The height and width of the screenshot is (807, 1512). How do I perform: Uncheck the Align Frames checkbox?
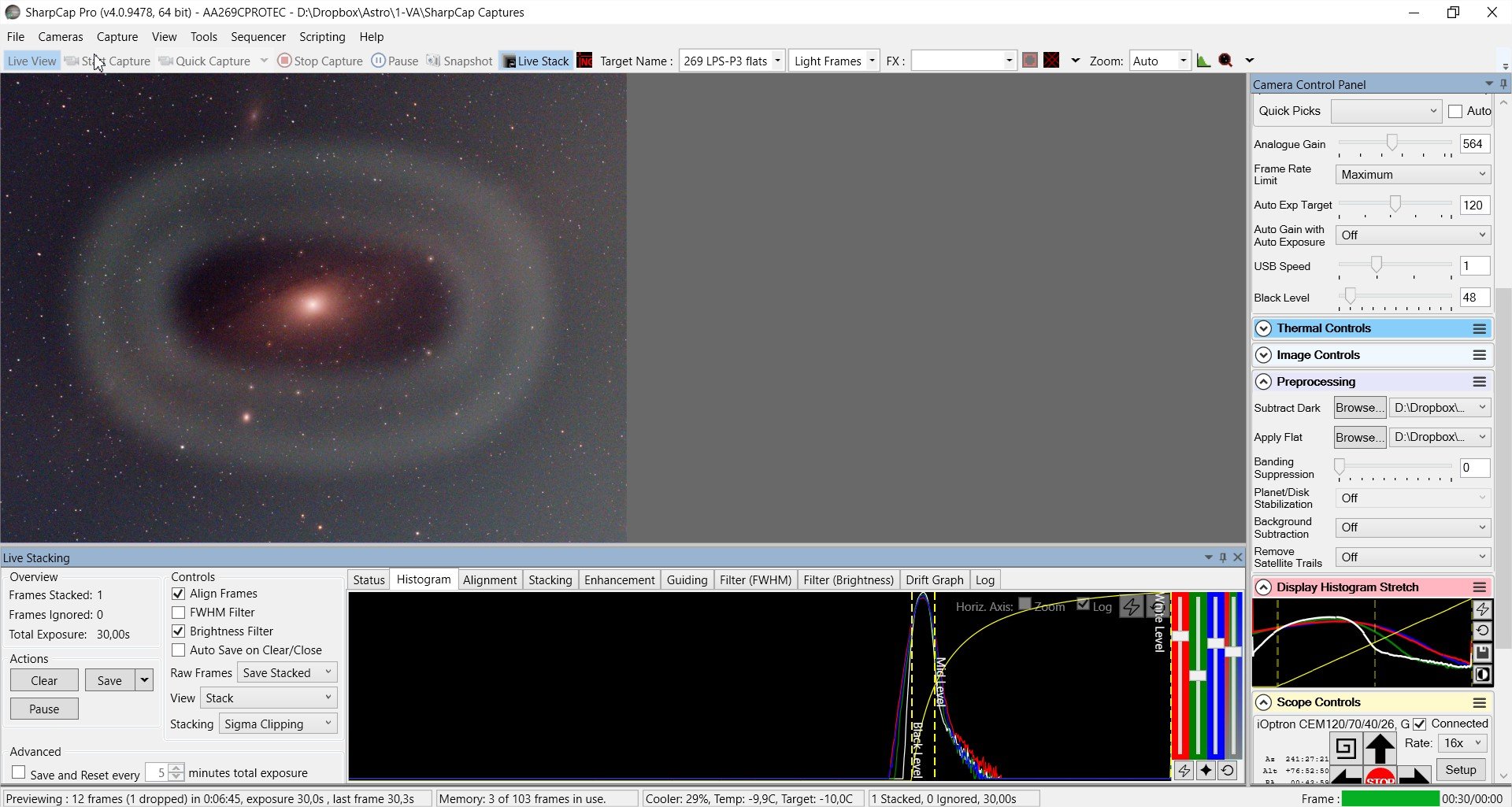(179, 594)
